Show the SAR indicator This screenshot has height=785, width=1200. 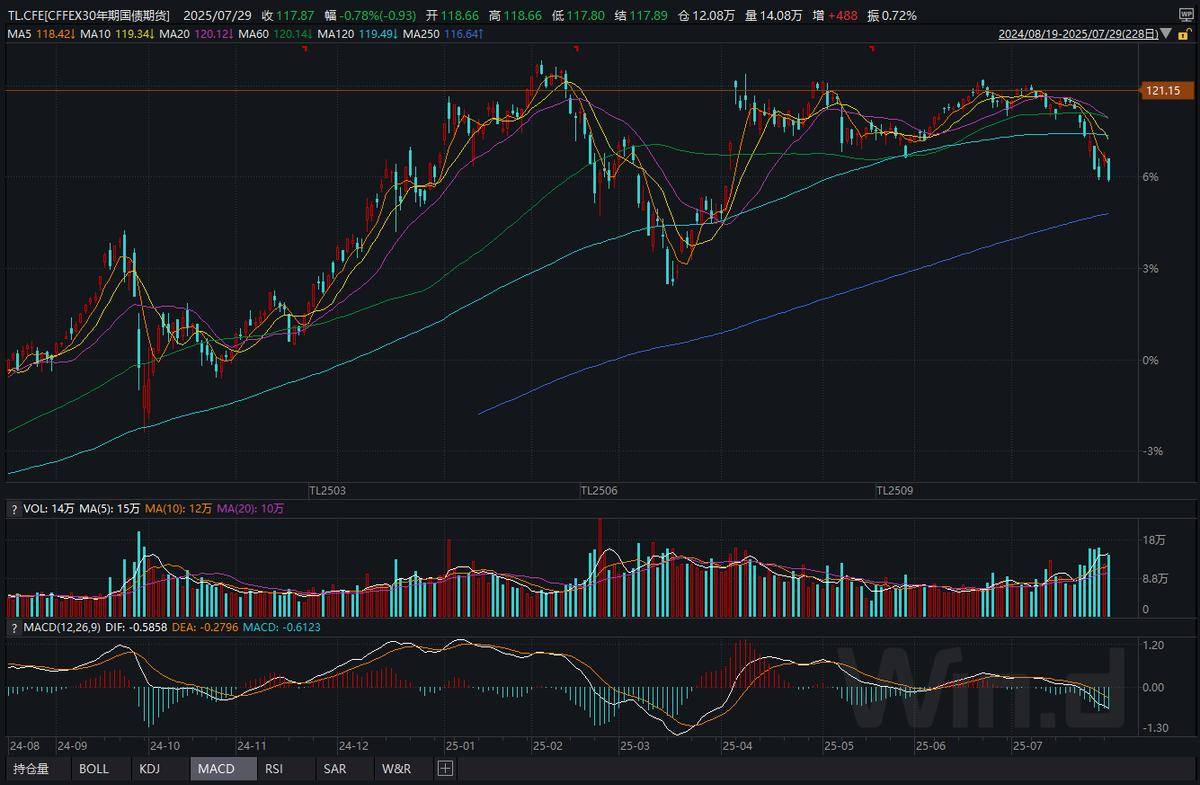tap(335, 769)
